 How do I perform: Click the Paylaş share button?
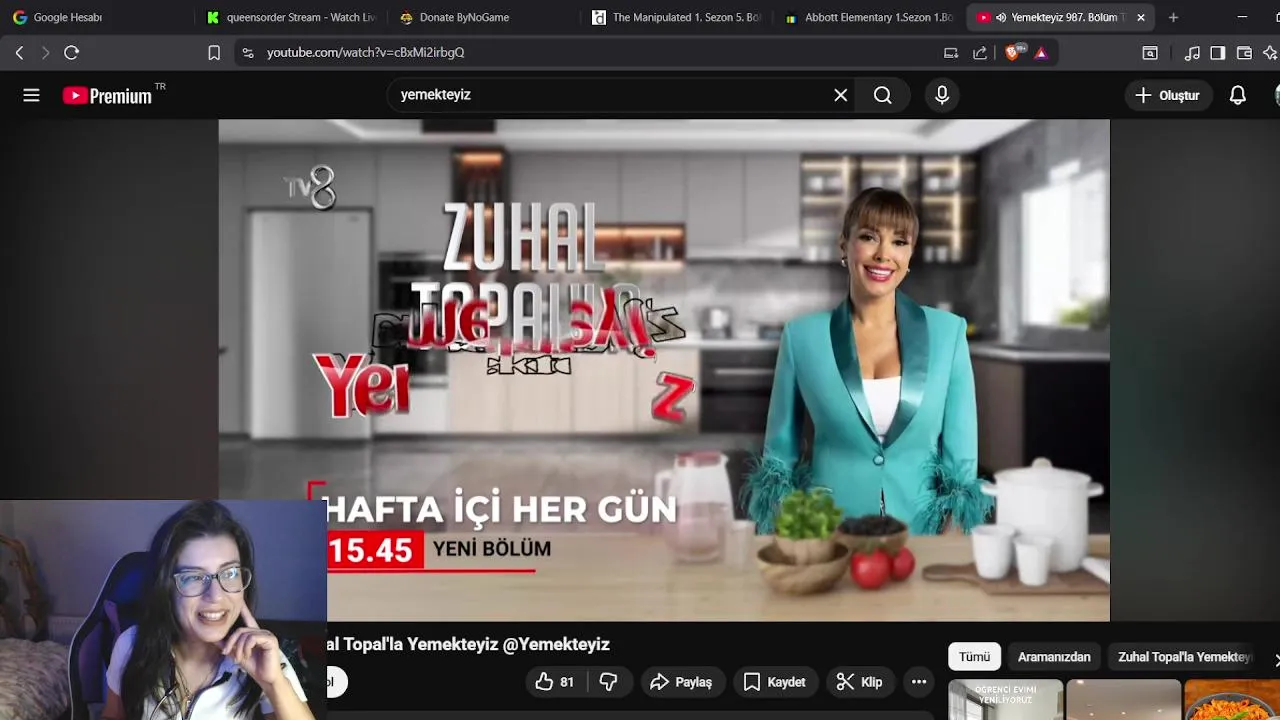point(681,682)
